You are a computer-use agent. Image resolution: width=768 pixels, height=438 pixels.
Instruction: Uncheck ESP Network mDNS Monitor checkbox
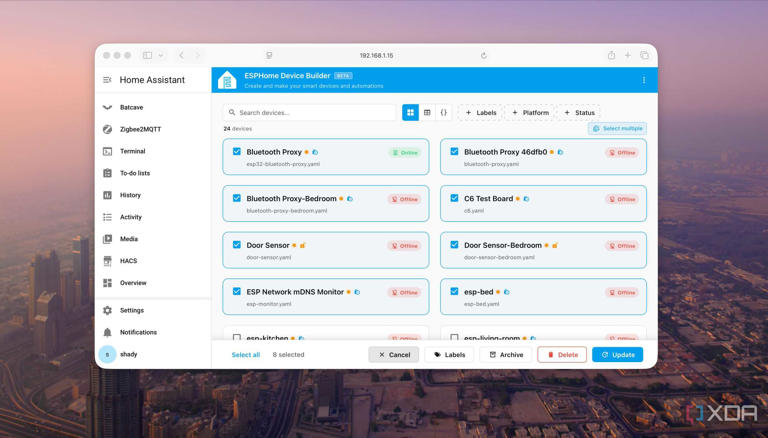coord(237,291)
